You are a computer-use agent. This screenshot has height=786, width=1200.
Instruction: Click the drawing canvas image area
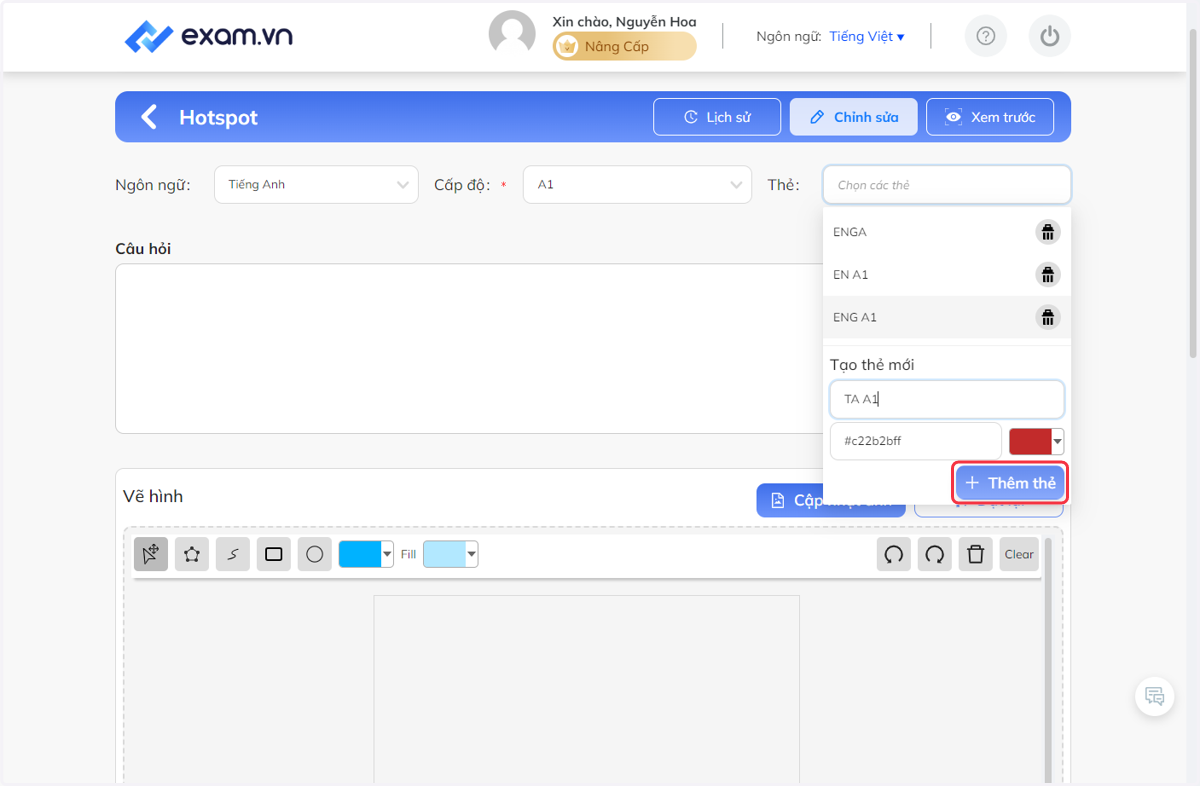587,689
